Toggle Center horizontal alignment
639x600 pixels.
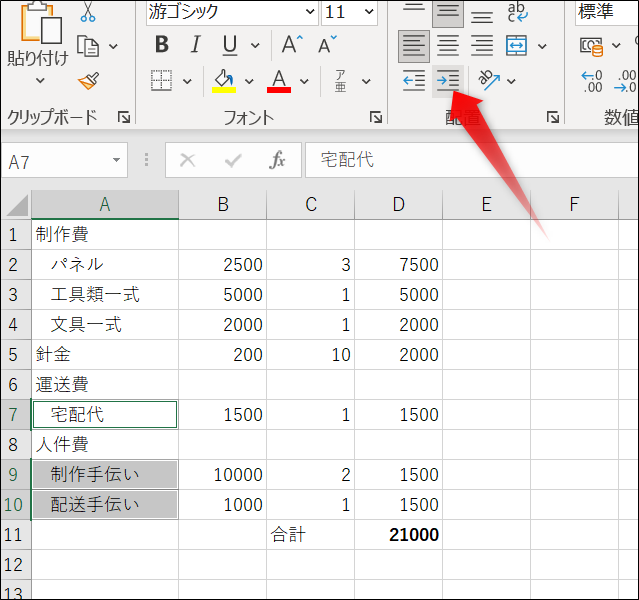click(448, 46)
